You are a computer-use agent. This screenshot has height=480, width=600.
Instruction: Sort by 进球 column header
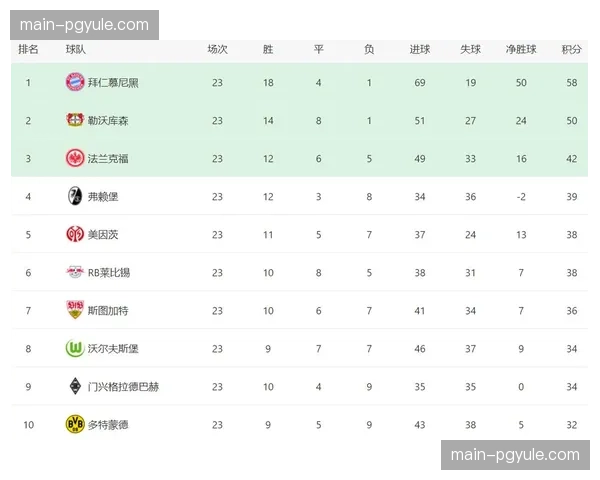click(419, 49)
